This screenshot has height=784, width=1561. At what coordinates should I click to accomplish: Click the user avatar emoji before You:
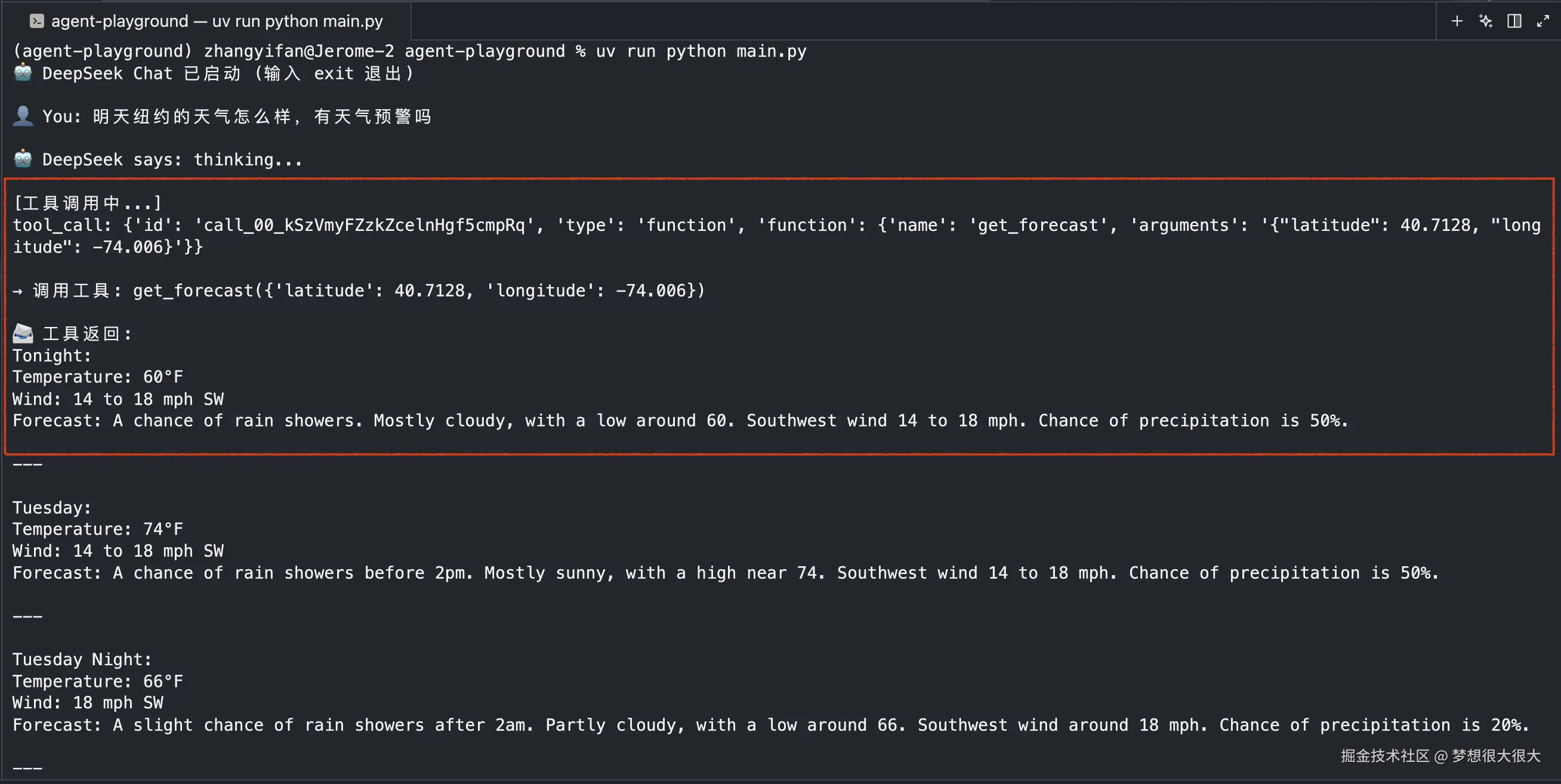[23, 116]
